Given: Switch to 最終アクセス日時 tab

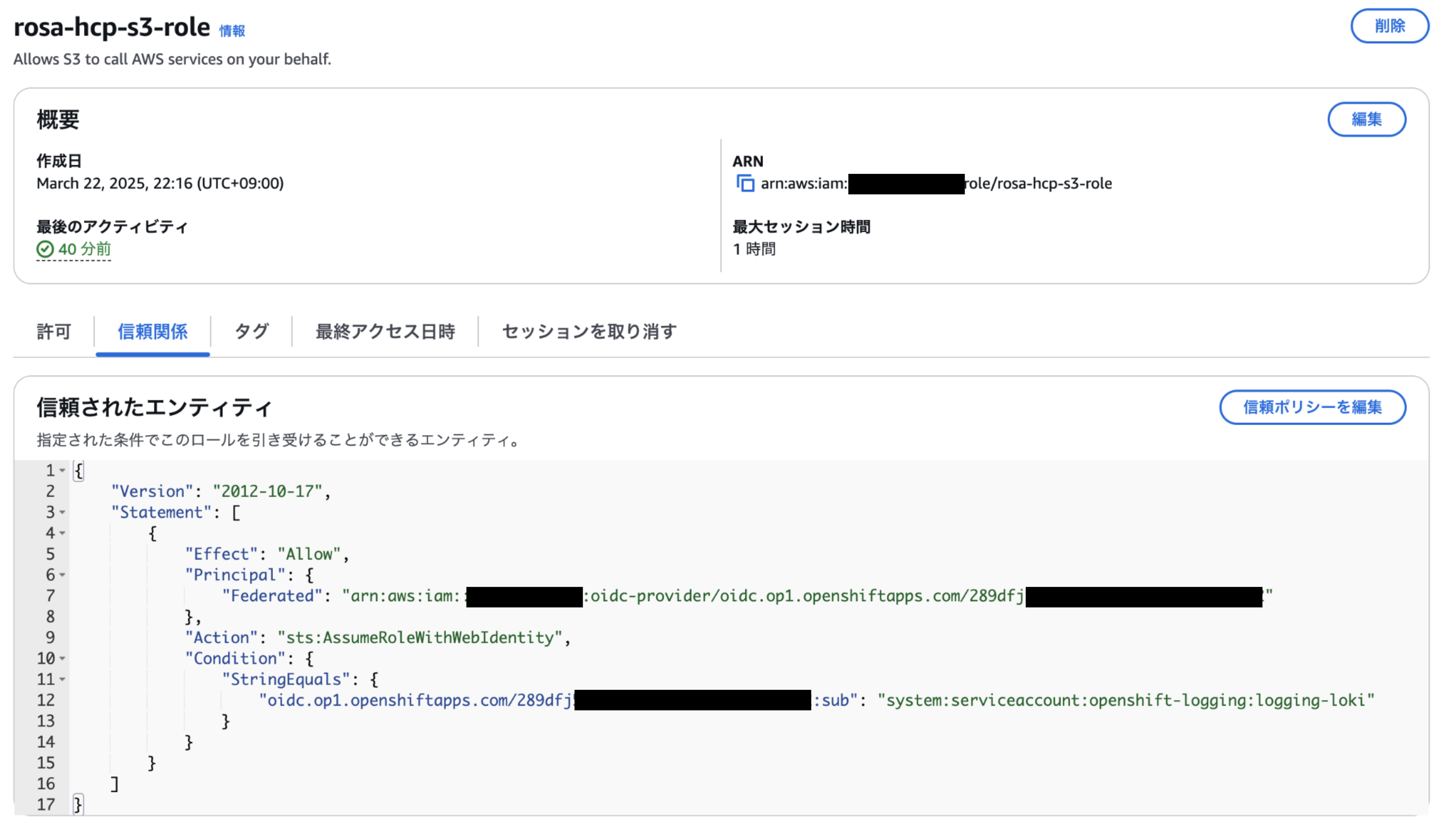Looking at the screenshot, I should [385, 331].
